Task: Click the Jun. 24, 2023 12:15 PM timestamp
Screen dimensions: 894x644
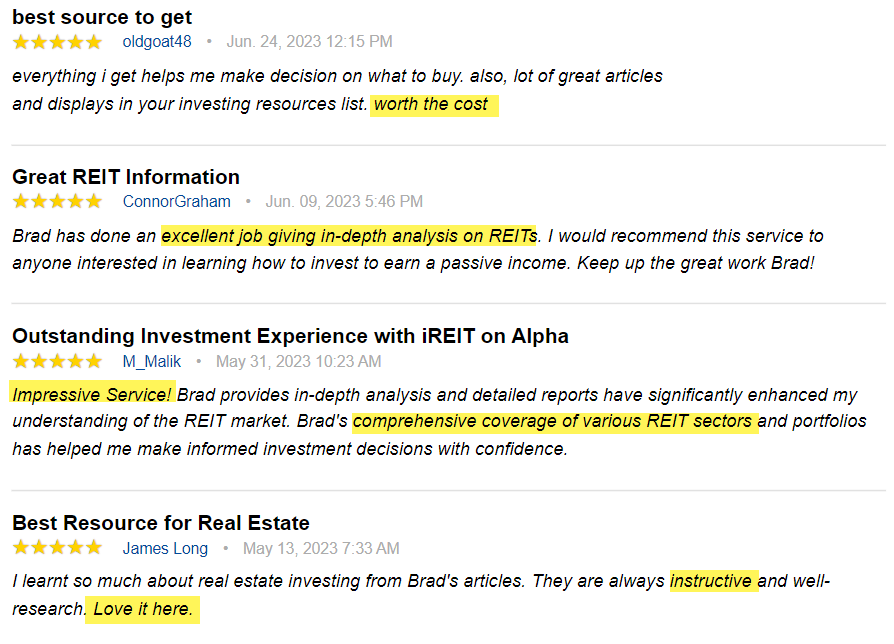Action: (x=309, y=42)
